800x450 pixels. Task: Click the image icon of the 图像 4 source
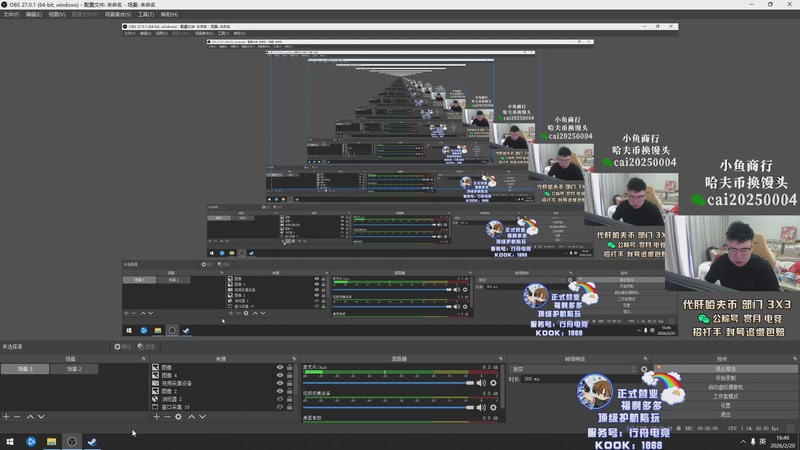click(156, 375)
